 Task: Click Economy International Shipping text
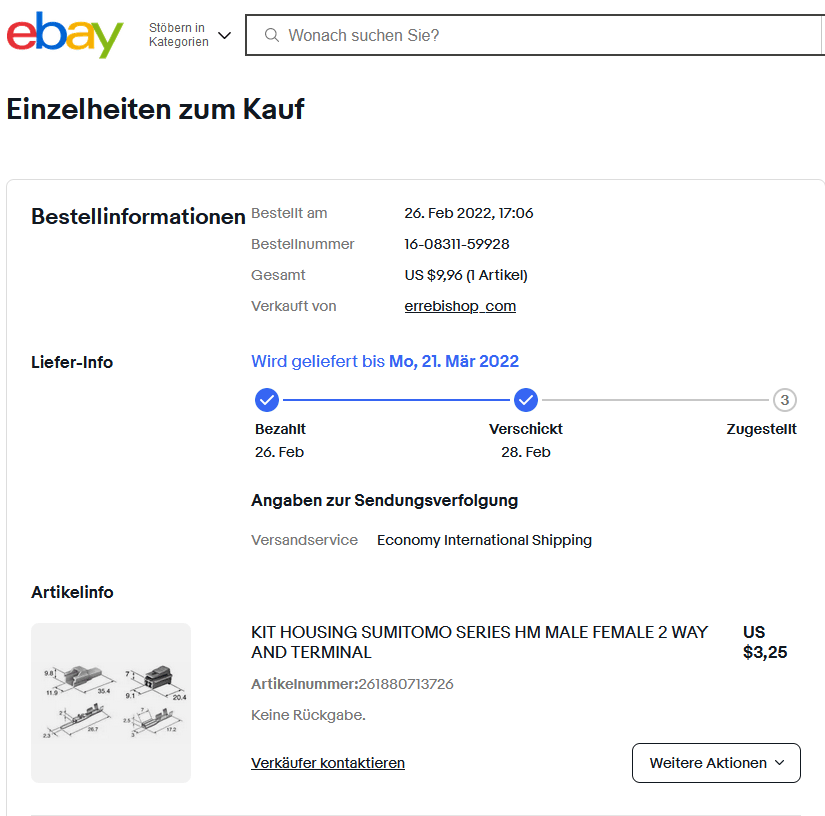(484, 540)
